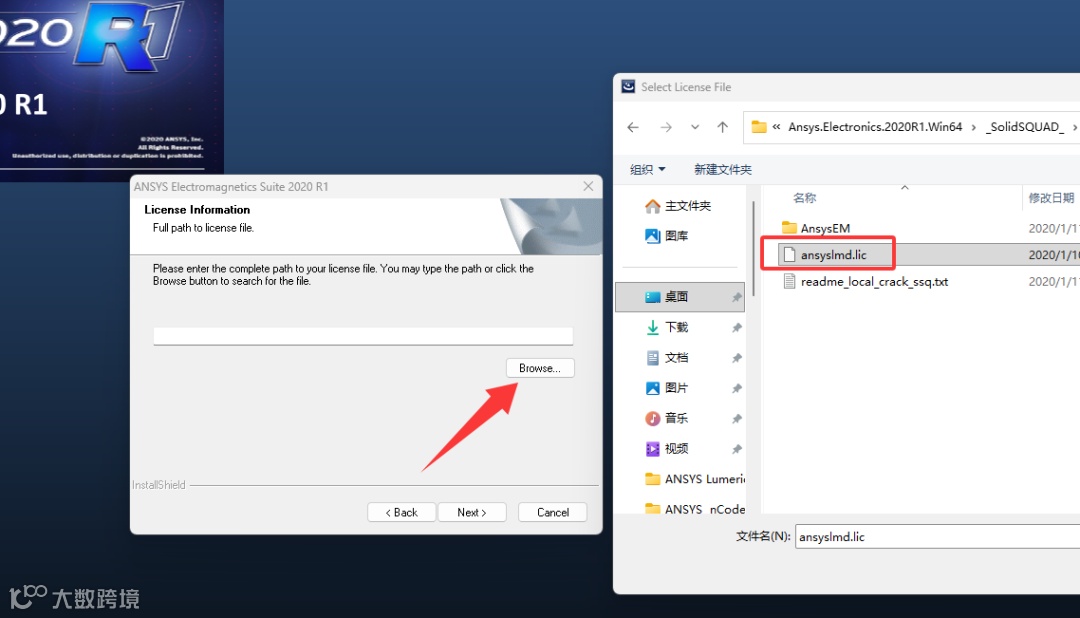
Task: Unpin 桌面 pin icon
Action: point(736,297)
